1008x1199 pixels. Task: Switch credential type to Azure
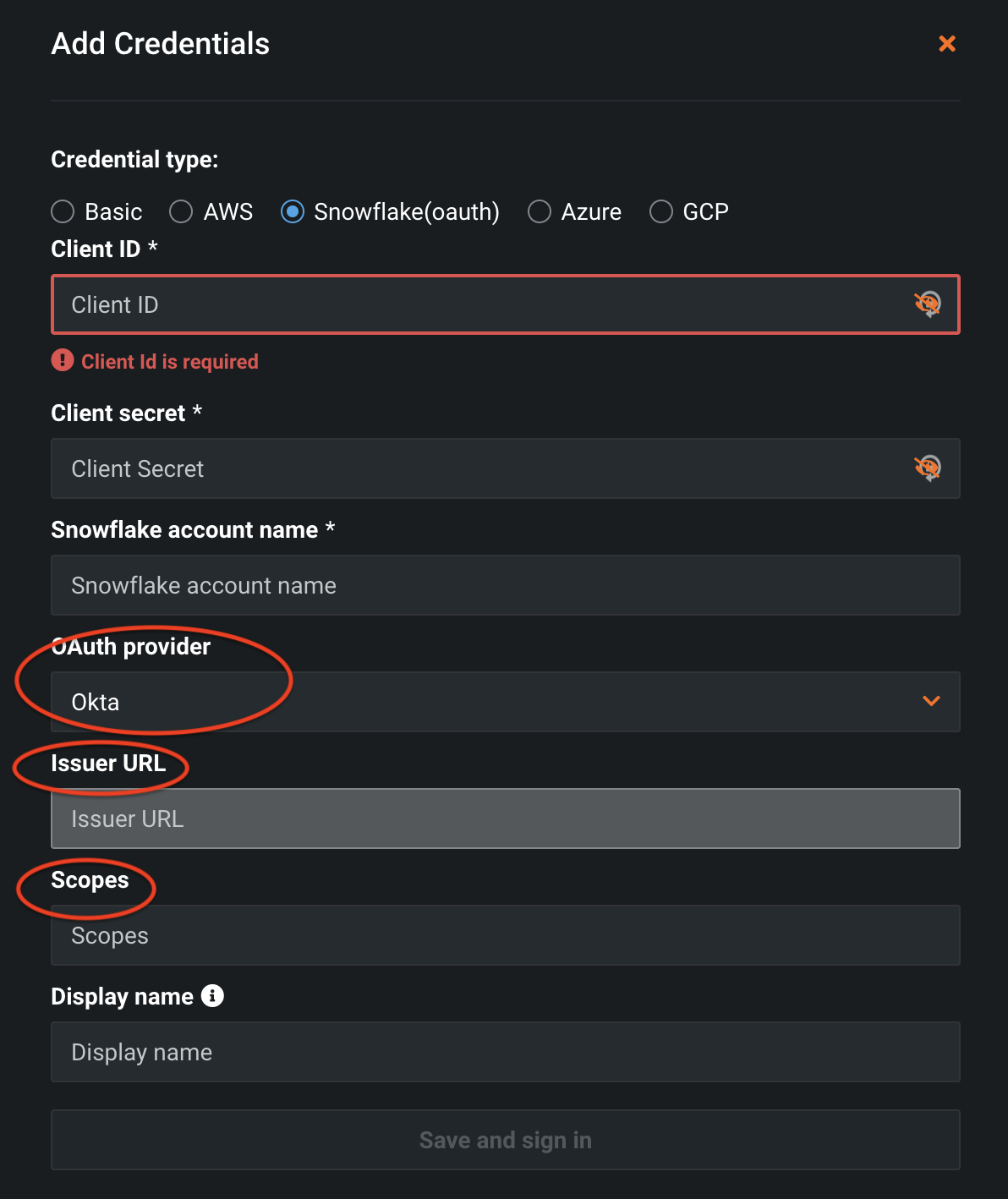tap(540, 211)
